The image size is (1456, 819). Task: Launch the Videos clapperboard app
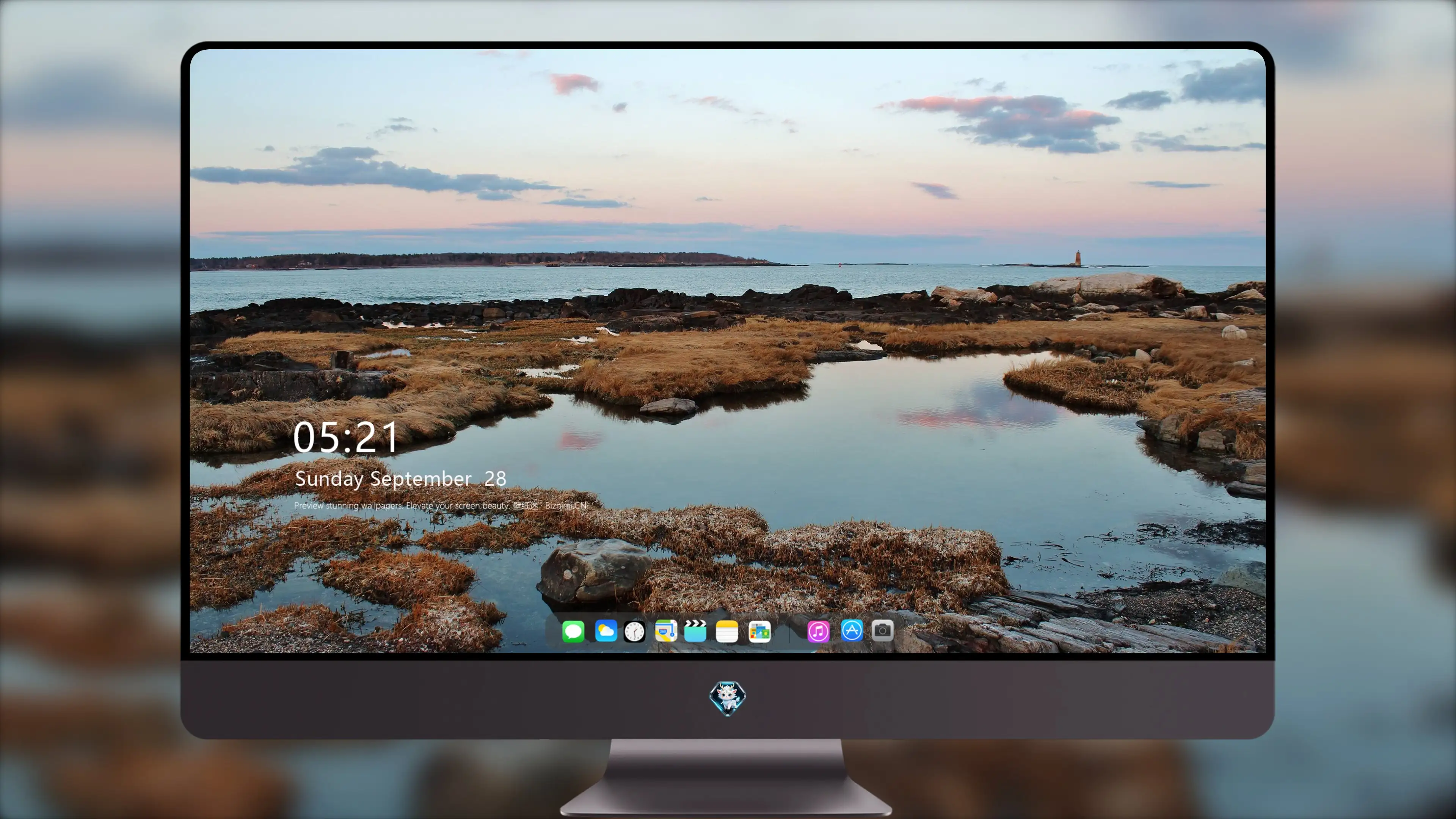(695, 631)
